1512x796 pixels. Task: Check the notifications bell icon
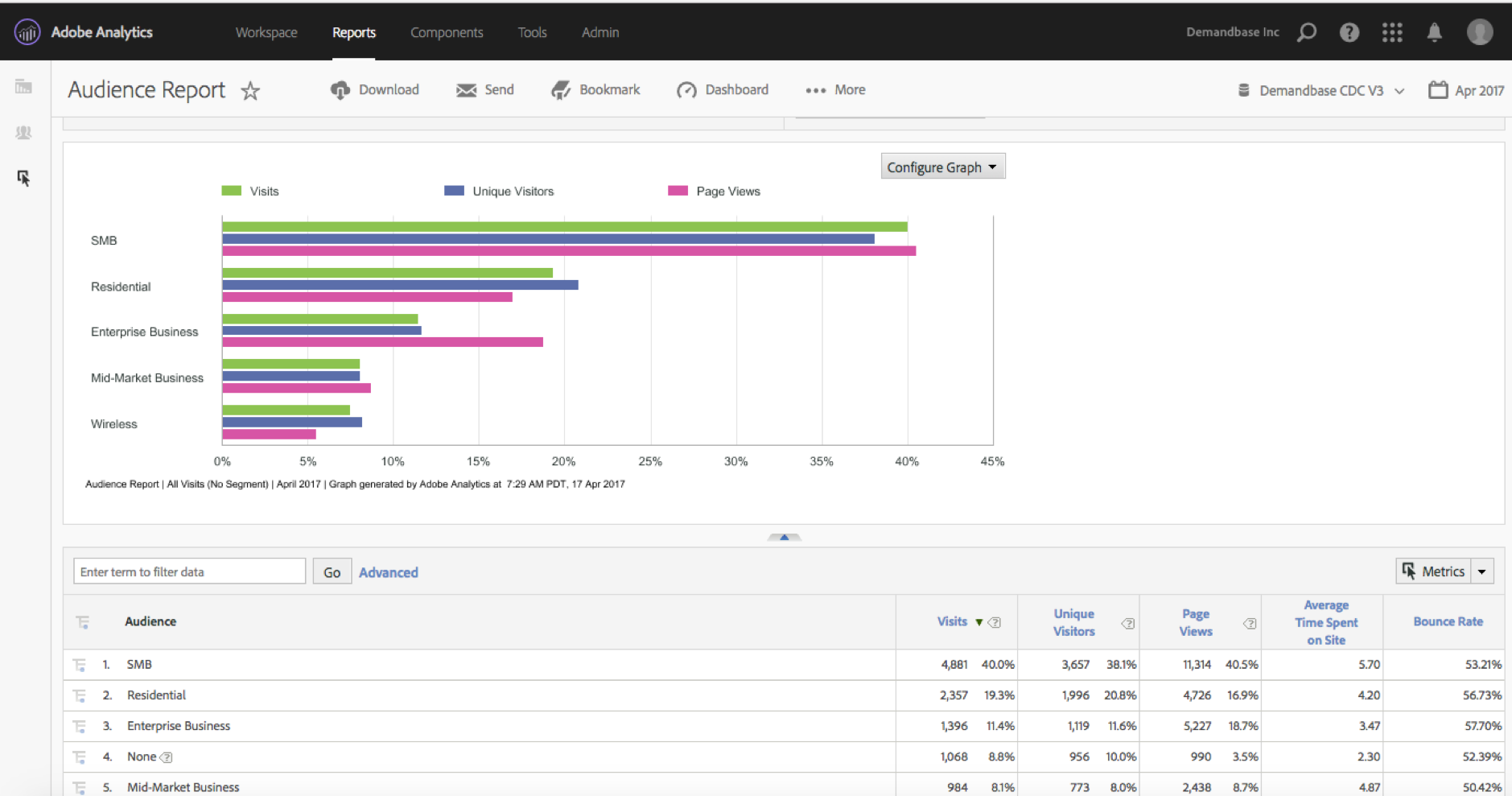pos(1434,32)
